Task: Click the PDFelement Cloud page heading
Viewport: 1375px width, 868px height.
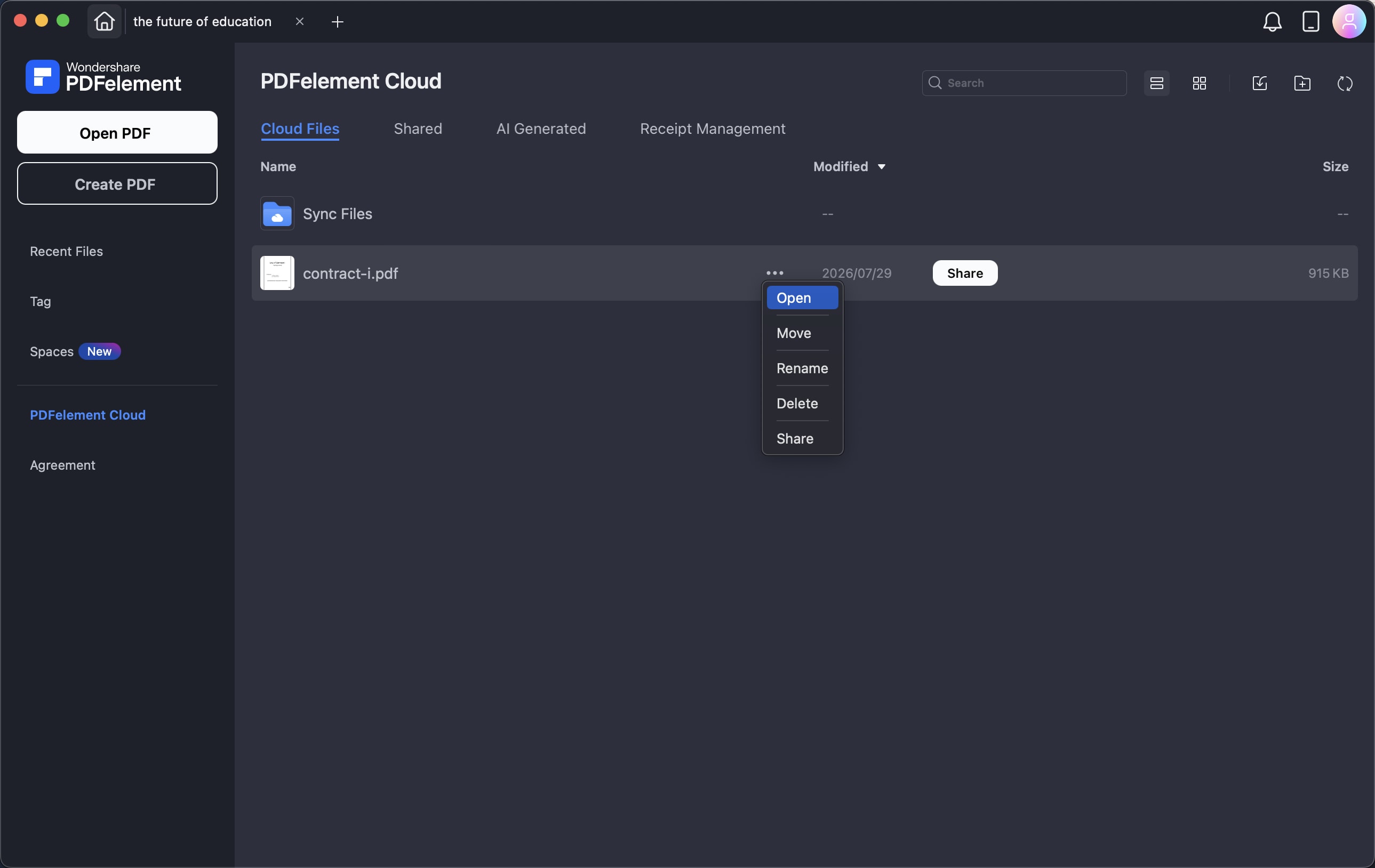Action: (350, 81)
